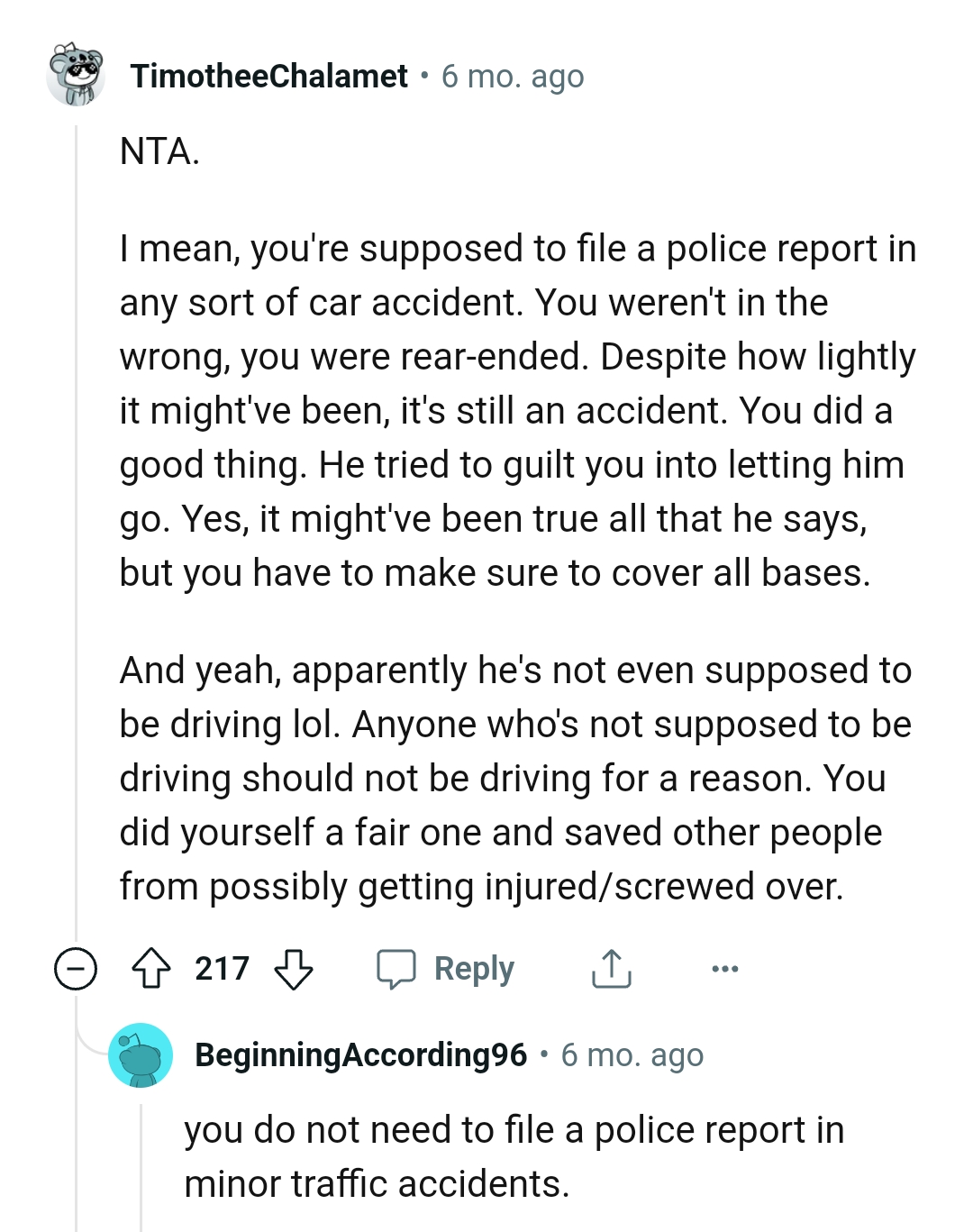
Task: Expand the overflow menu via the ellipsis
Action: [x=726, y=969]
